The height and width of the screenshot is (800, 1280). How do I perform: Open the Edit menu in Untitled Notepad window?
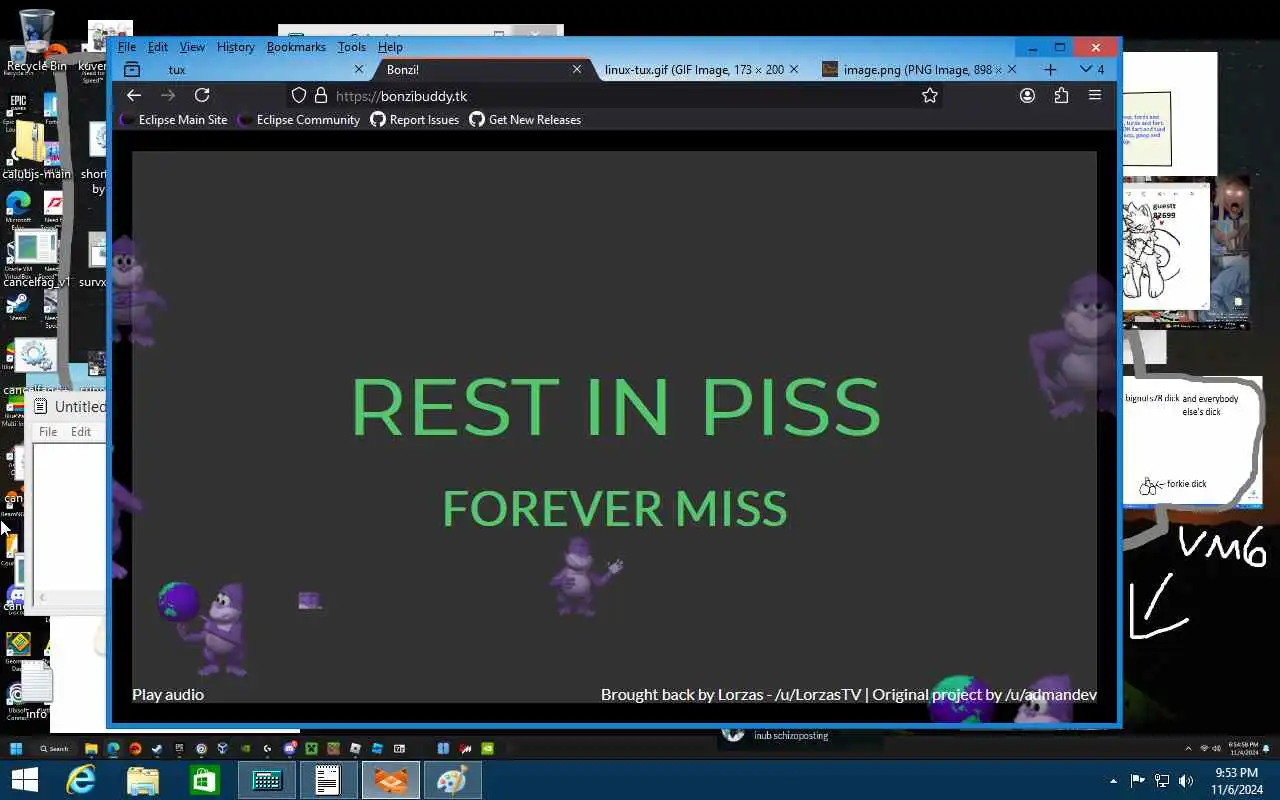tap(81, 432)
